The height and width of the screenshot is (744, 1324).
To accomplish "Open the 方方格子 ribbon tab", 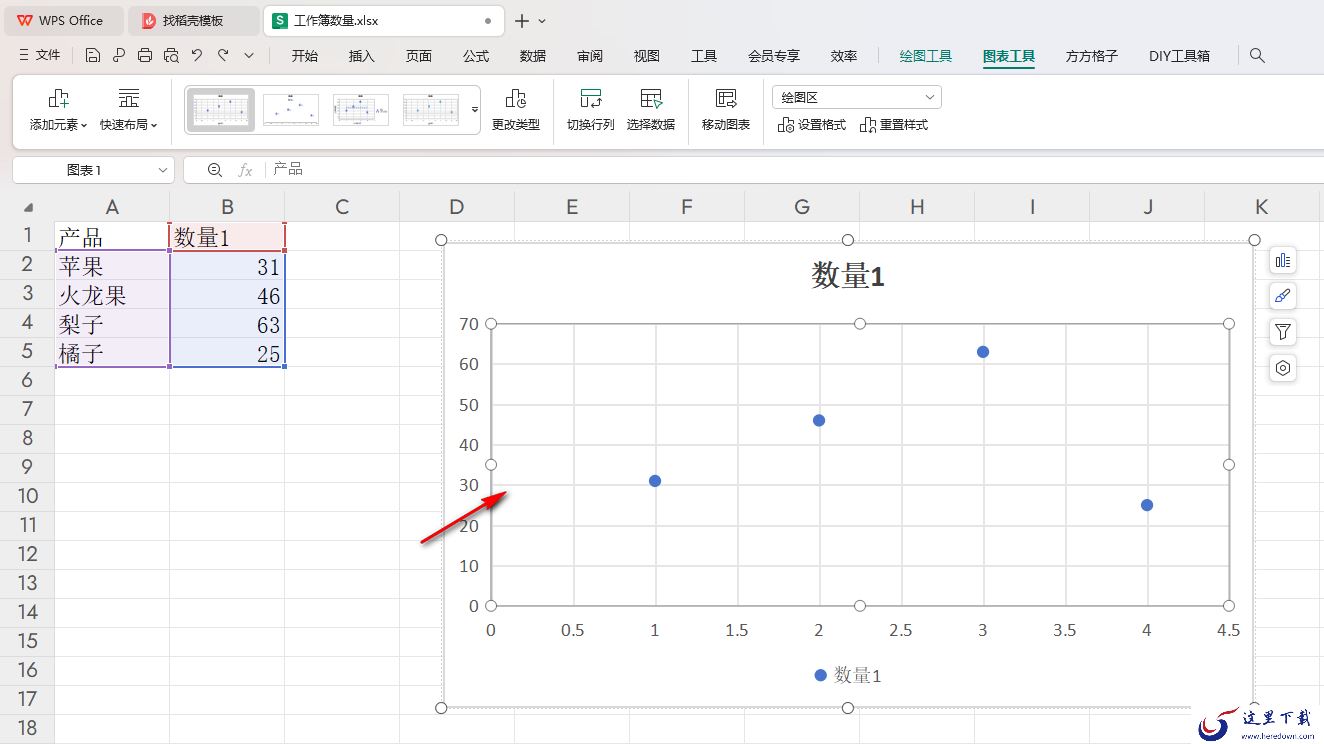I will tap(1092, 56).
